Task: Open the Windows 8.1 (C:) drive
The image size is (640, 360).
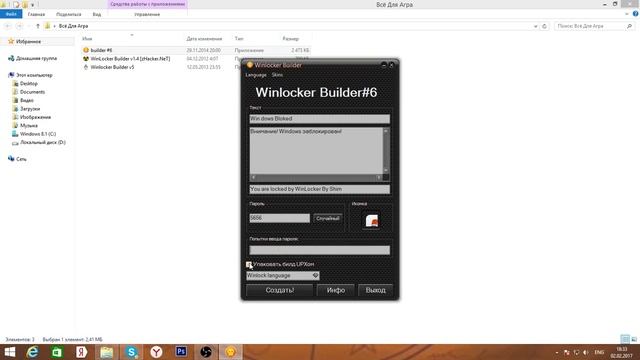Action: point(38,134)
